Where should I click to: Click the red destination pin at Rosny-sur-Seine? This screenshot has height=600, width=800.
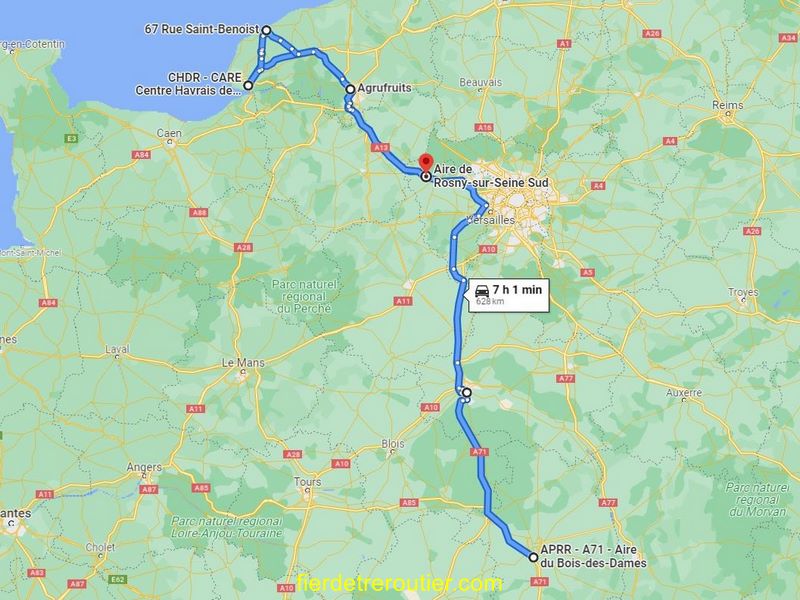point(426,163)
